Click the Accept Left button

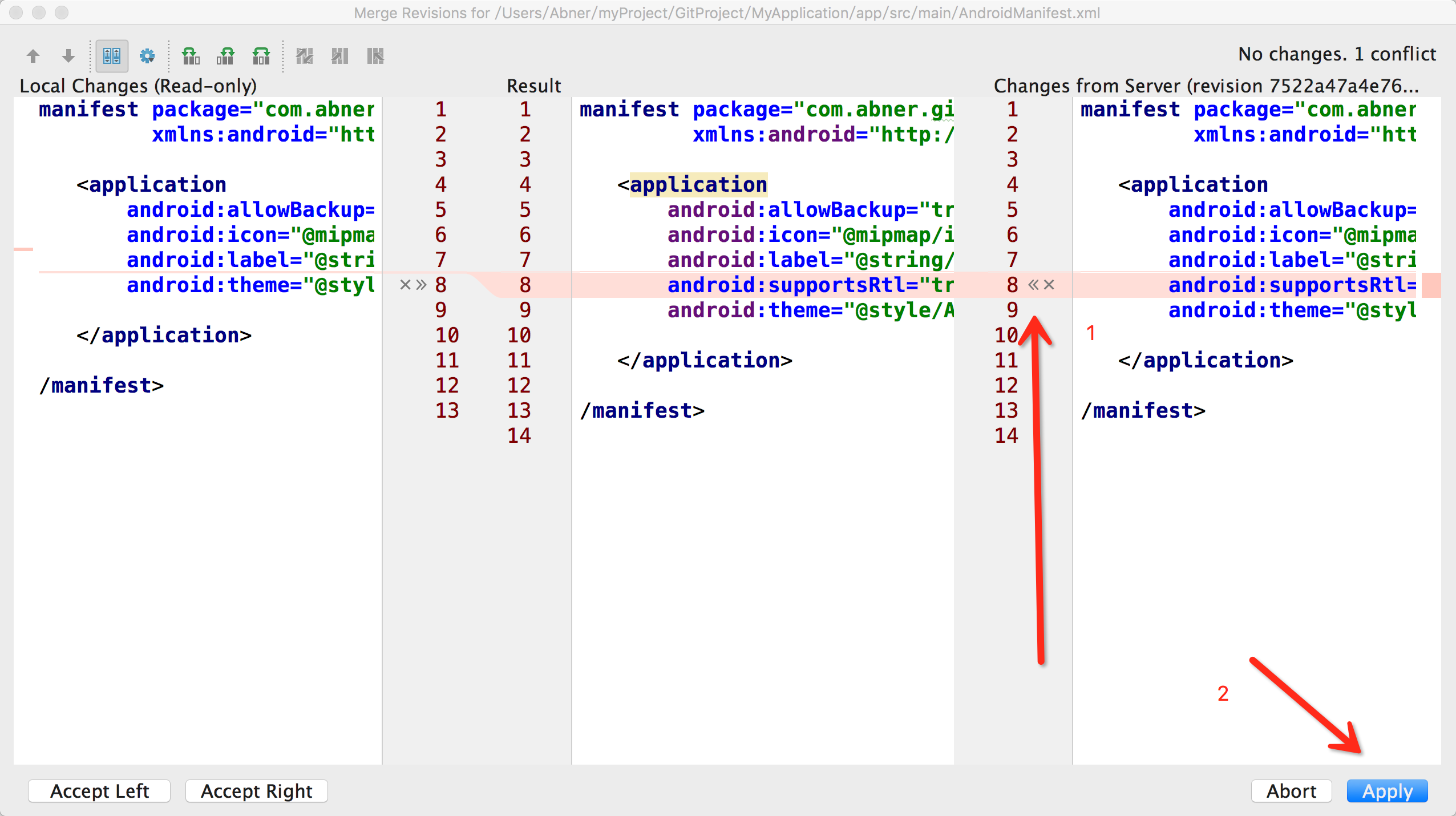[x=99, y=791]
